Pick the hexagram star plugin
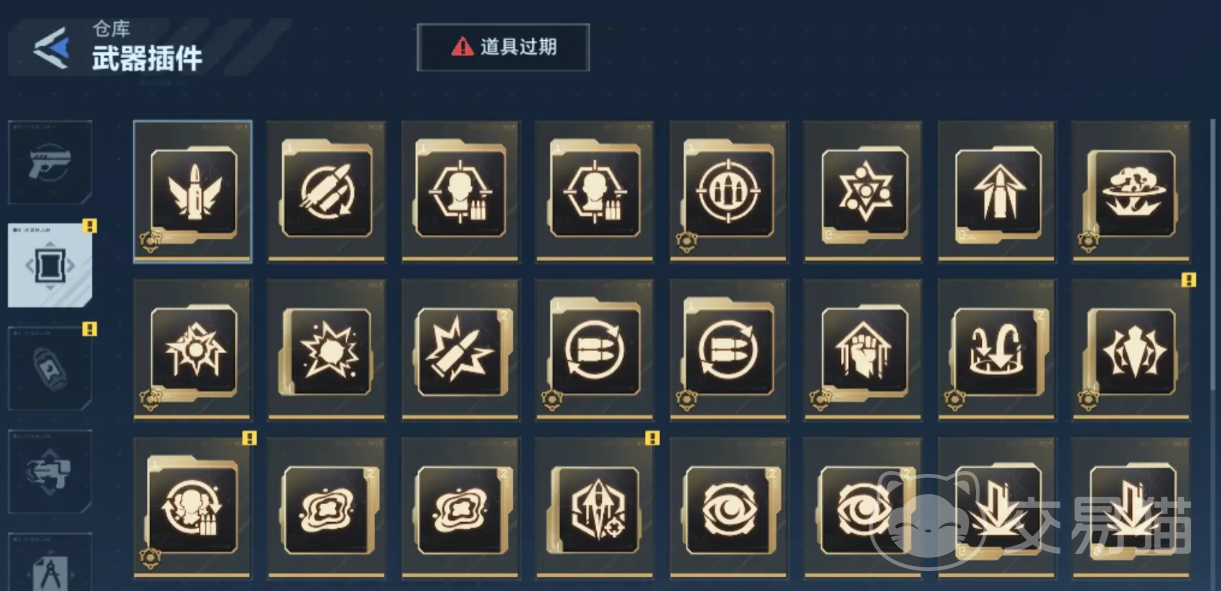Screen dimensions: 1221x591 point(863,192)
